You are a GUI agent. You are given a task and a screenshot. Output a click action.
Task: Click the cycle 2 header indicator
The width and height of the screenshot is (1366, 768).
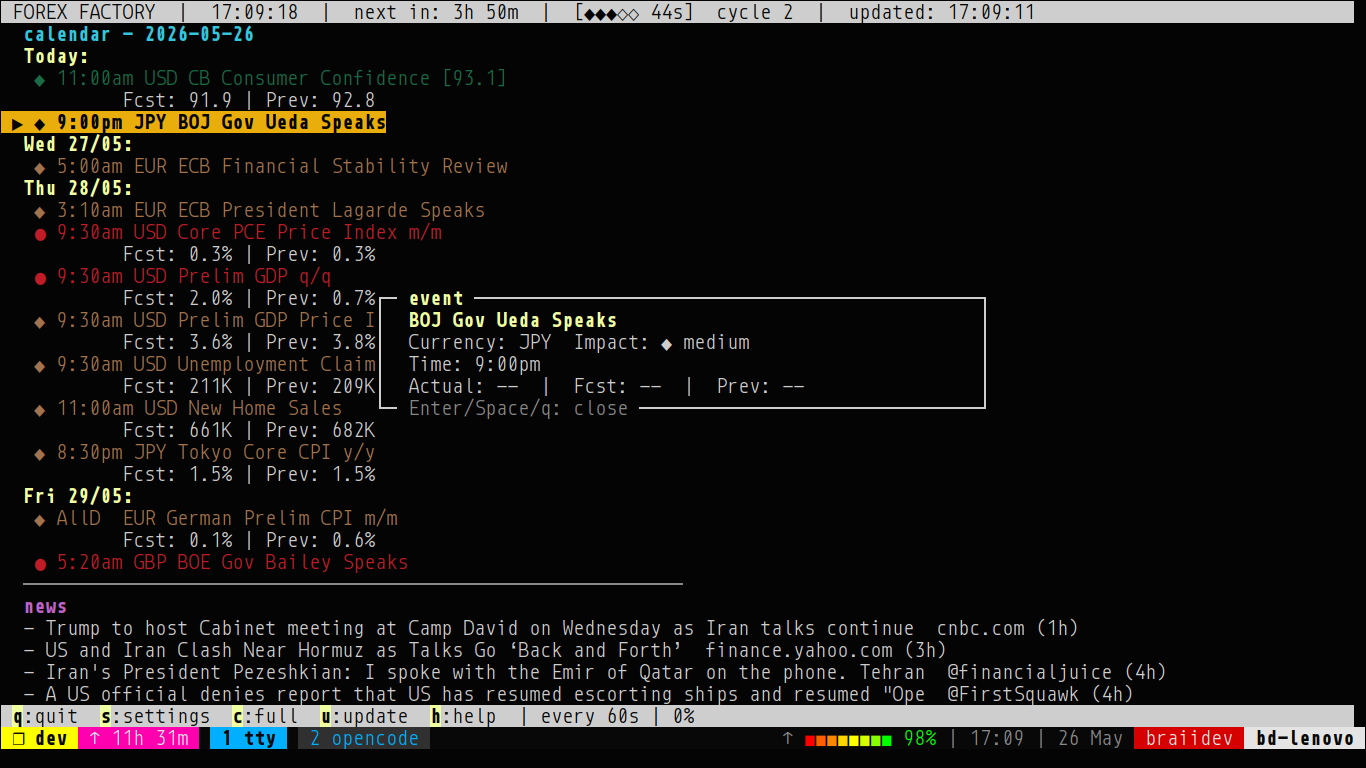755,12
